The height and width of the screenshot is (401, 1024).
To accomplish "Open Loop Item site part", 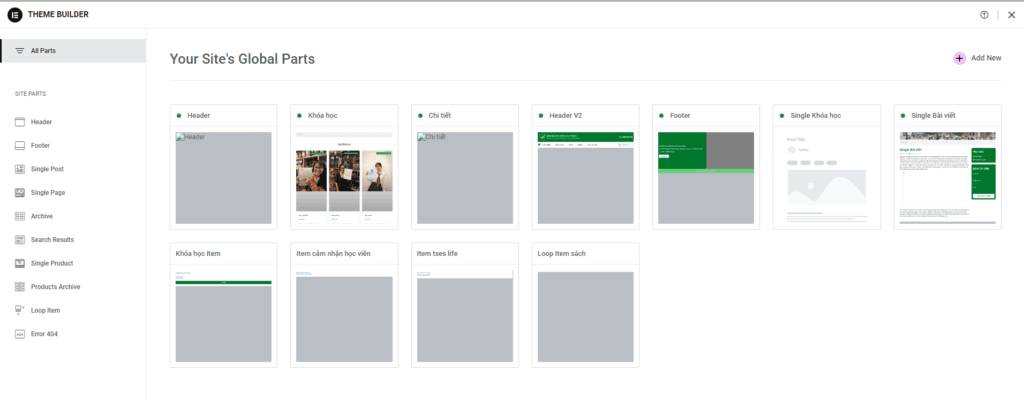I will pos(45,310).
